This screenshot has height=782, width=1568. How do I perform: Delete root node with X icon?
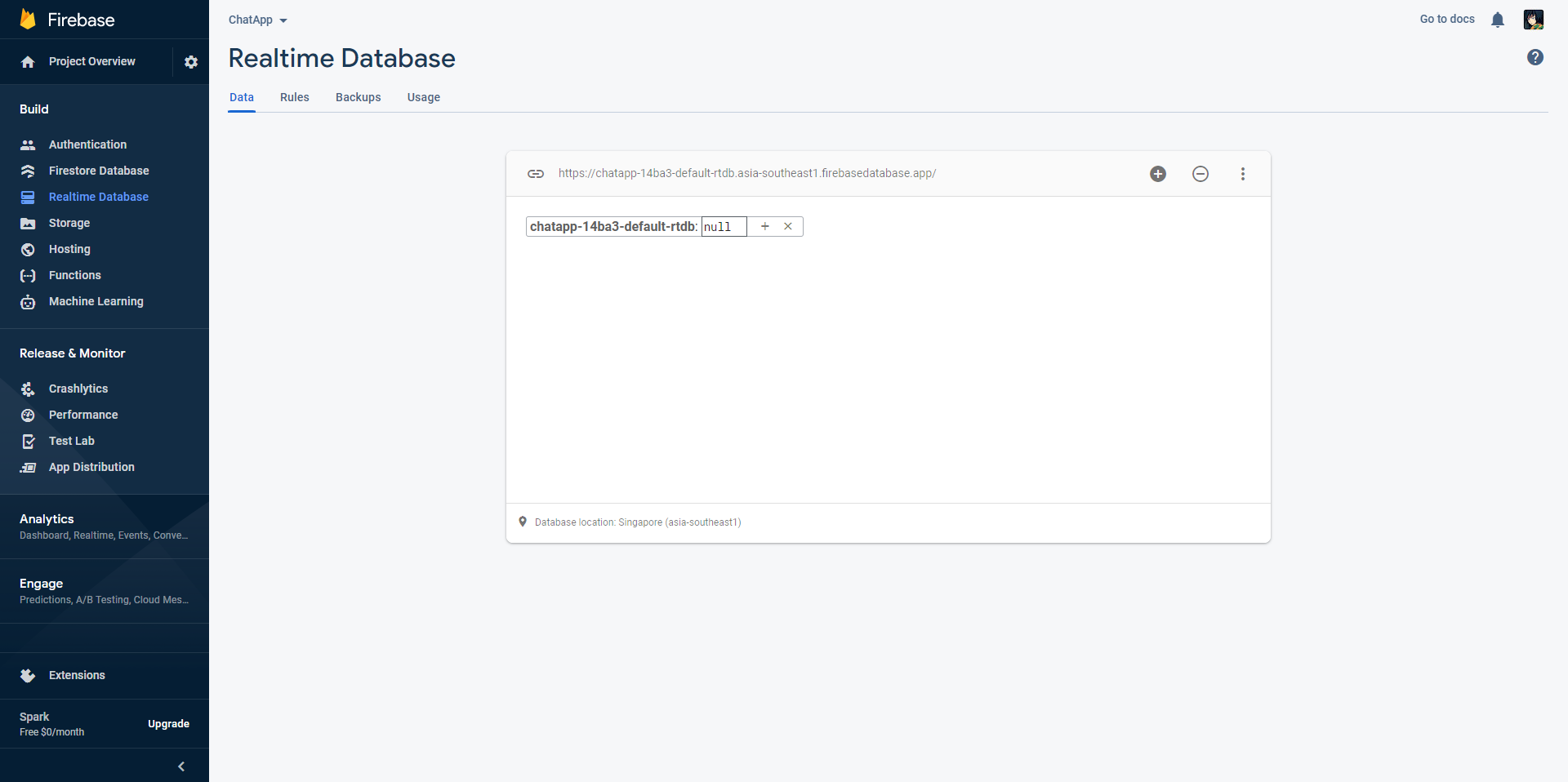788,226
